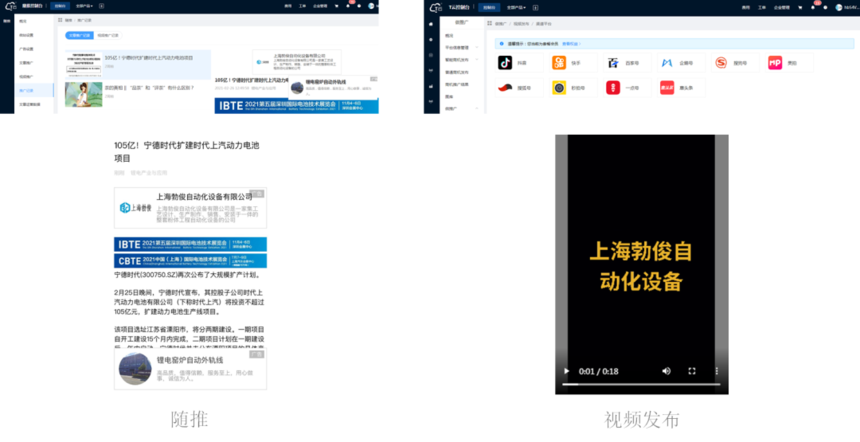Image resolution: width=860 pixels, height=442 pixels.
Task: Click the 上海勃俊自动化设备有限公司 ad card in preview
Action: coord(190,207)
